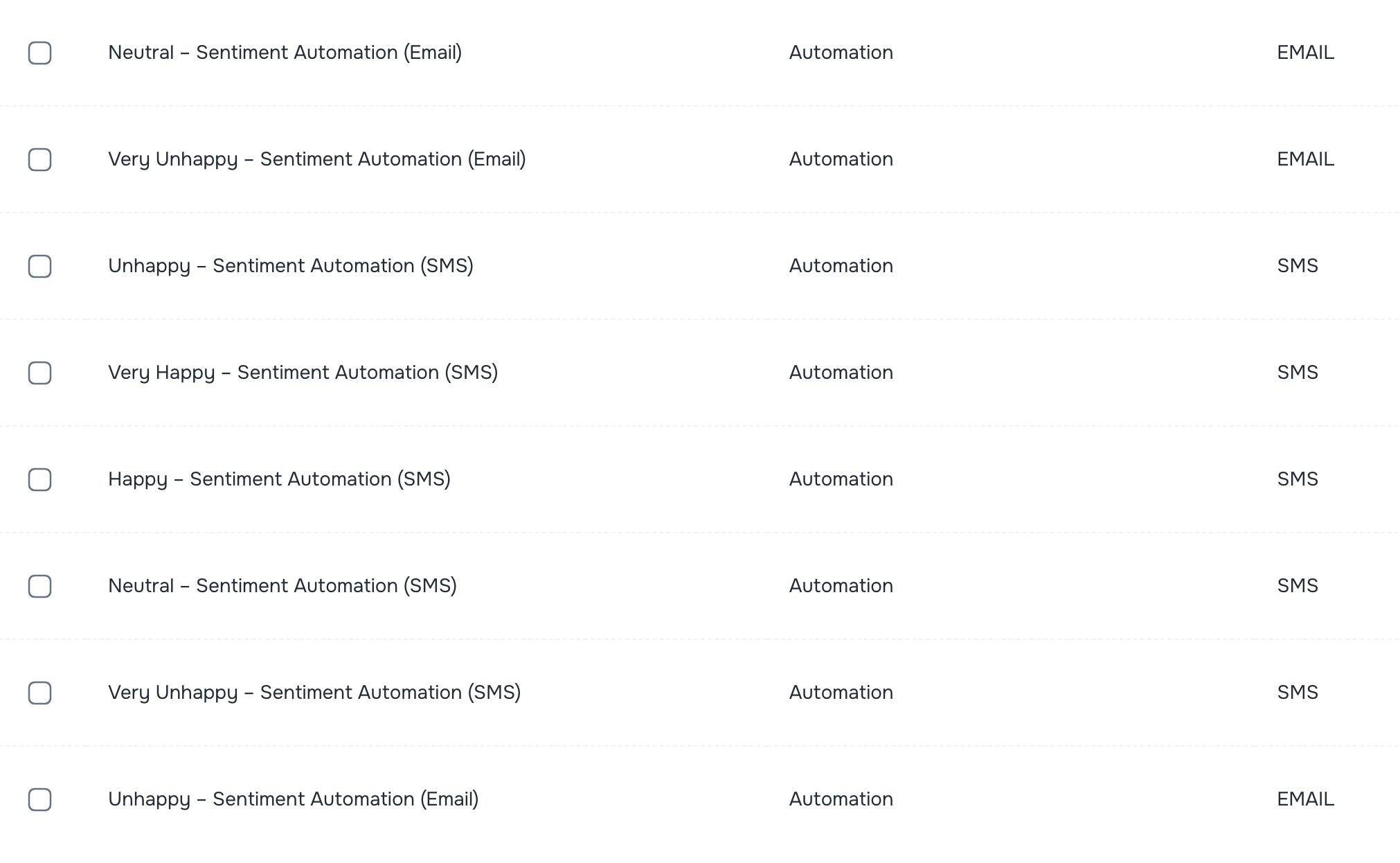Tick the checkbox for Happy Sentiment Automation (SMS)
Image resolution: width=1400 pixels, height=863 pixels.
coord(39,479)
